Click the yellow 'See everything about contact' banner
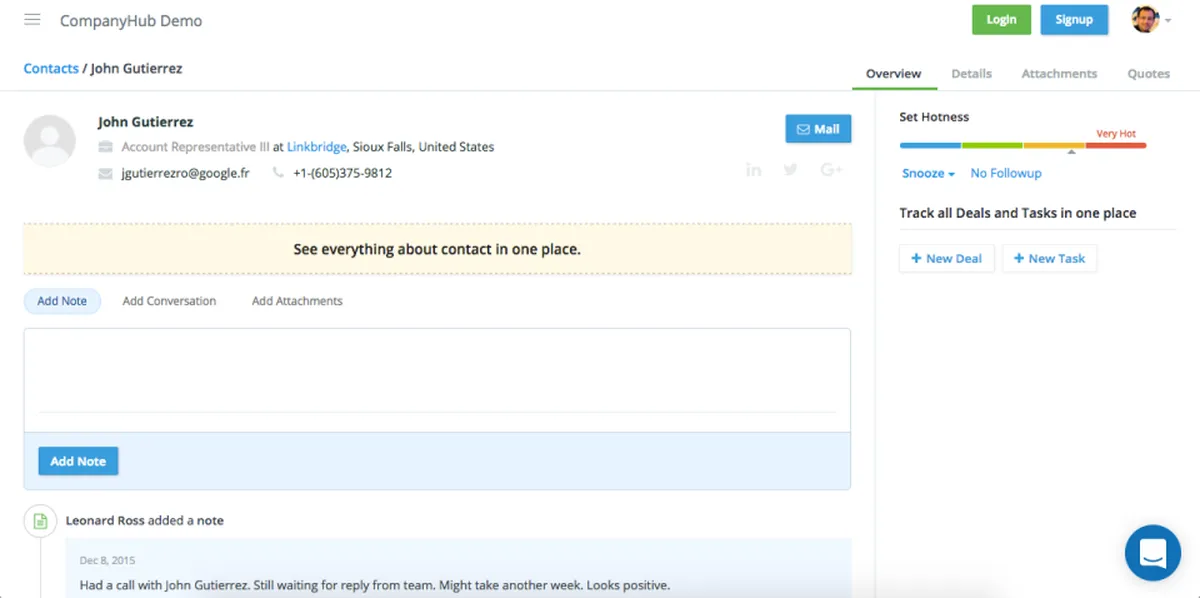 click(x=437, y=249)
